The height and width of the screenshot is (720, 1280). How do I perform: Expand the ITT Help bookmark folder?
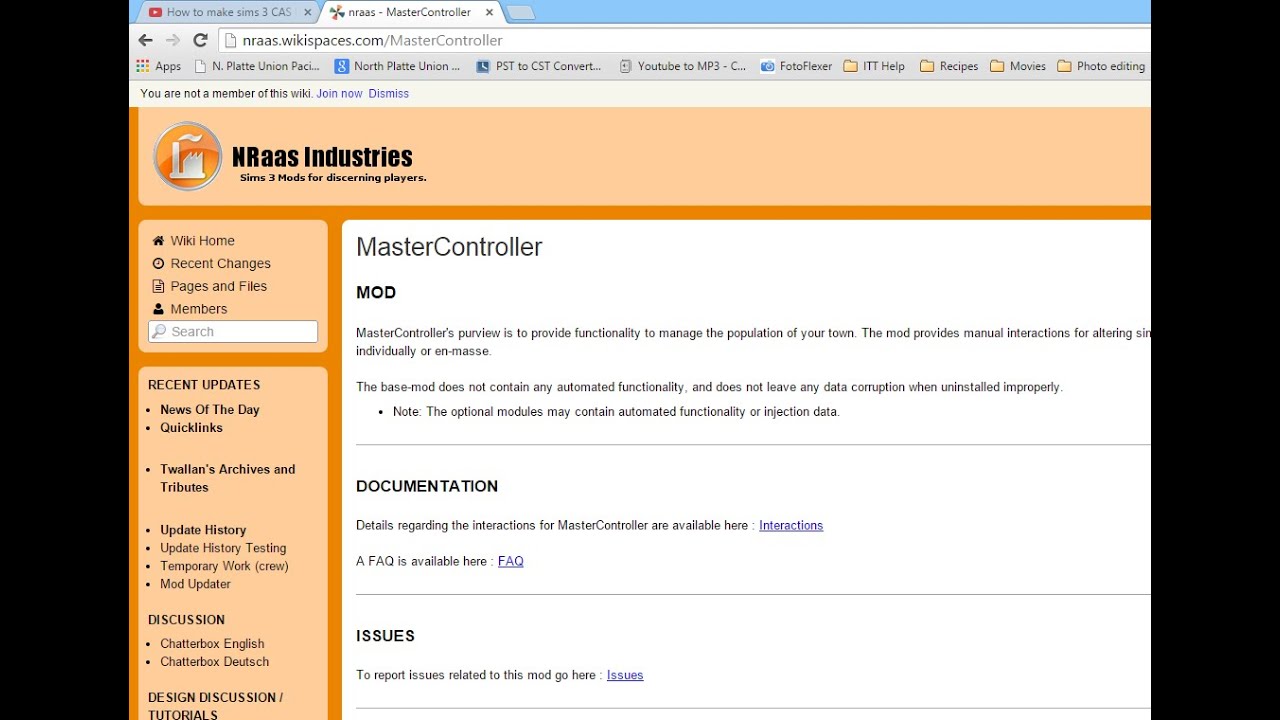point(874,66)
